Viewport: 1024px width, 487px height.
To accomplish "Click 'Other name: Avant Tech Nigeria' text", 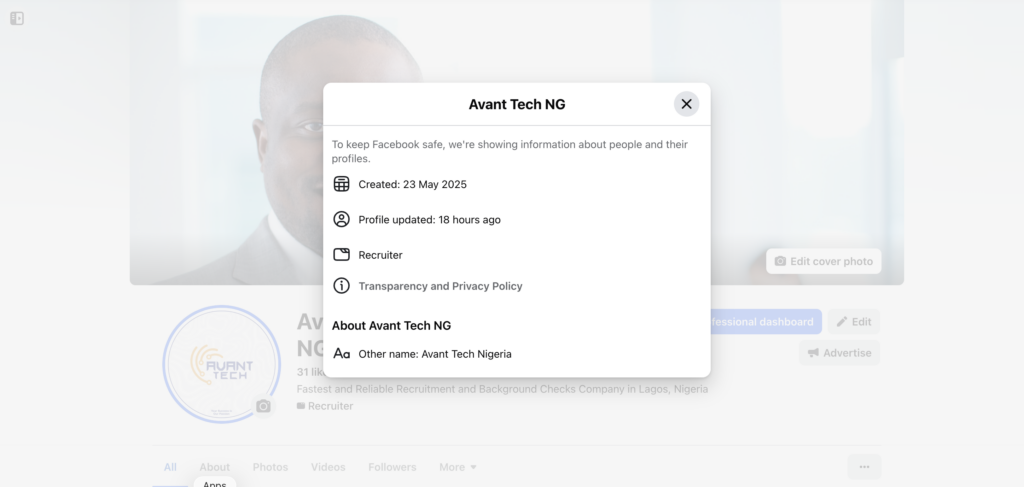I will click(435, 354).
